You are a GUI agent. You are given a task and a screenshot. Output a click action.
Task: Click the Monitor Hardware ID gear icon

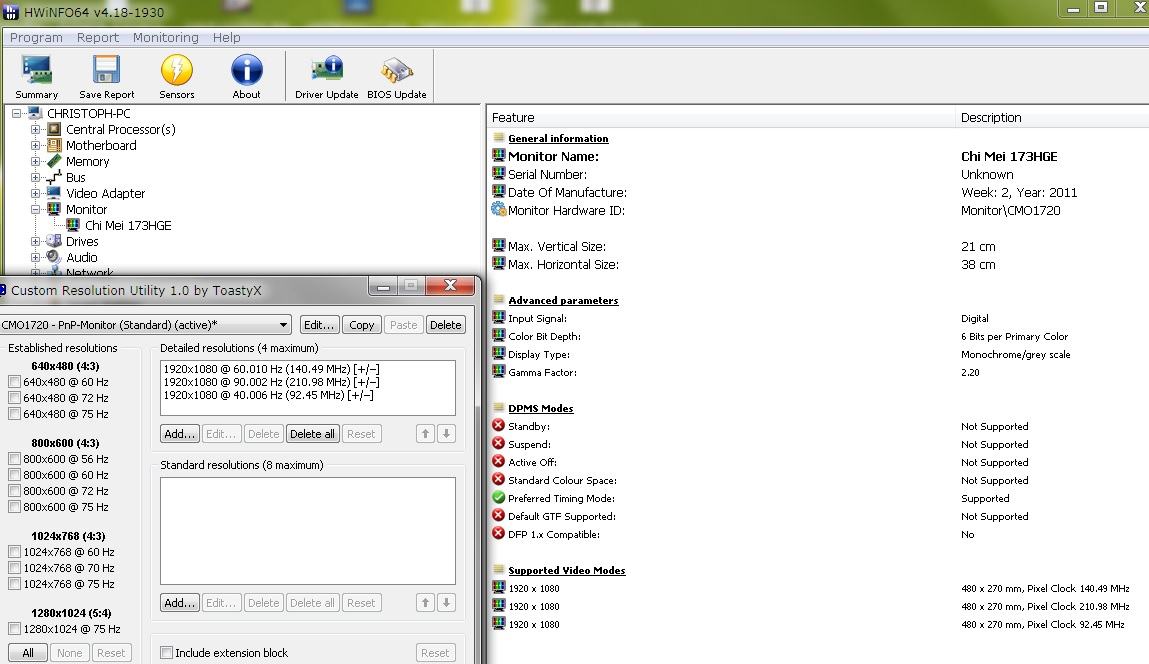498,210
